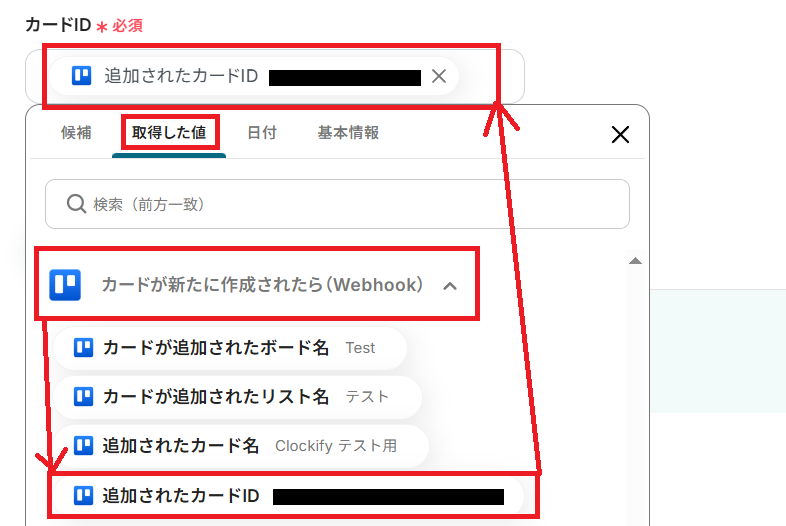
Task: Click the カードが新たに作成されたら(Webhook) header
Action: 257,284
